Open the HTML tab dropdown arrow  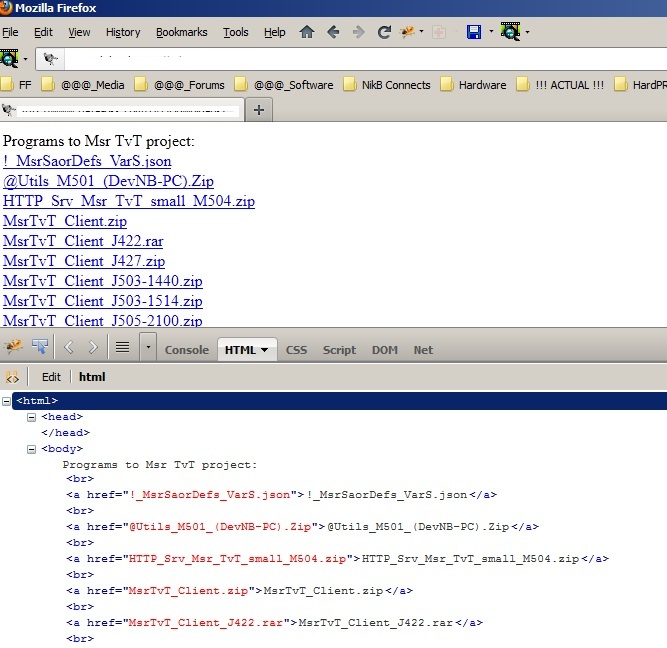(265, 350)
